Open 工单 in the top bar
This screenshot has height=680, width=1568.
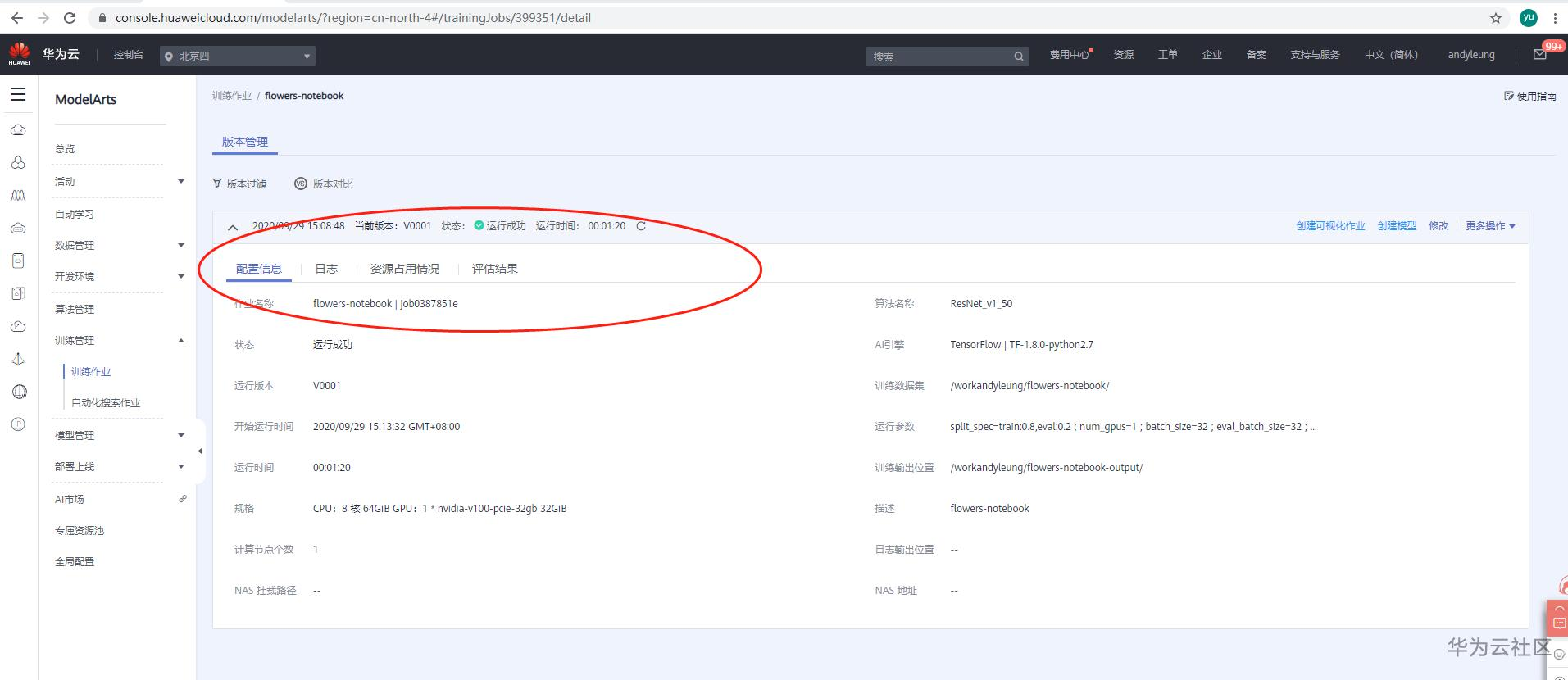pos(1168,55)
